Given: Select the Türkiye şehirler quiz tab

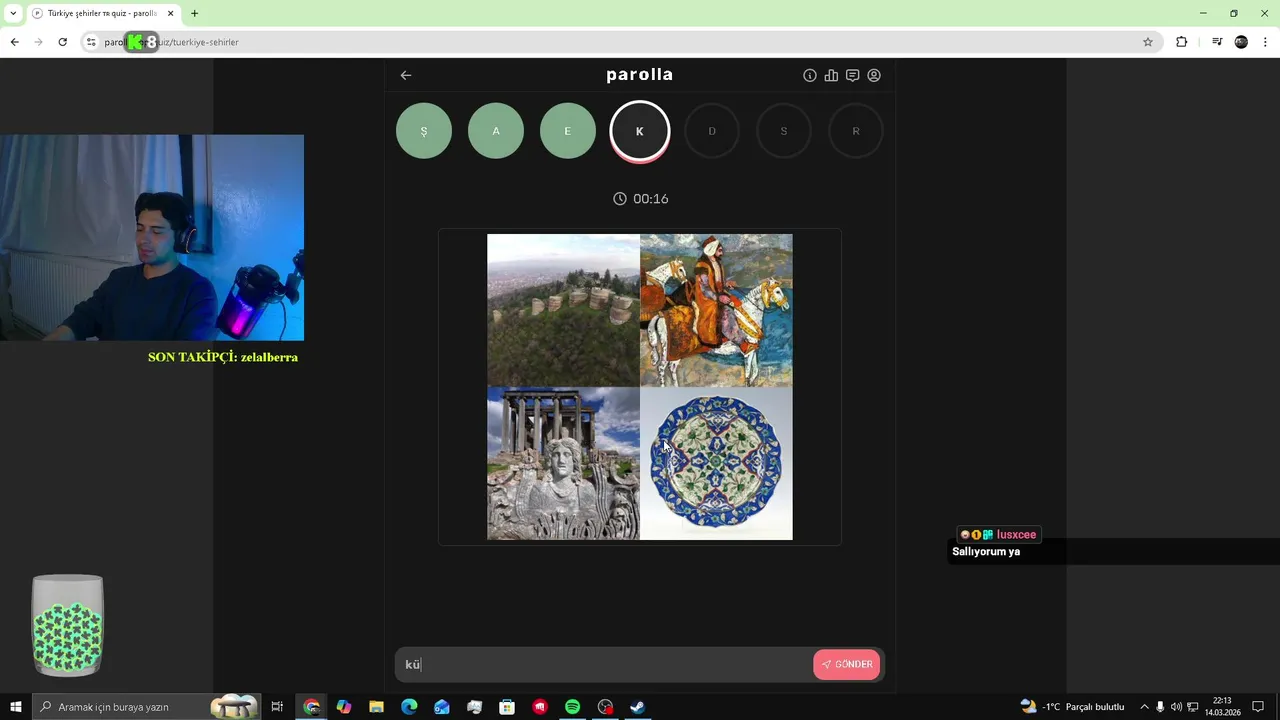Looking at the screenshot, I should (x=102, y=13).
